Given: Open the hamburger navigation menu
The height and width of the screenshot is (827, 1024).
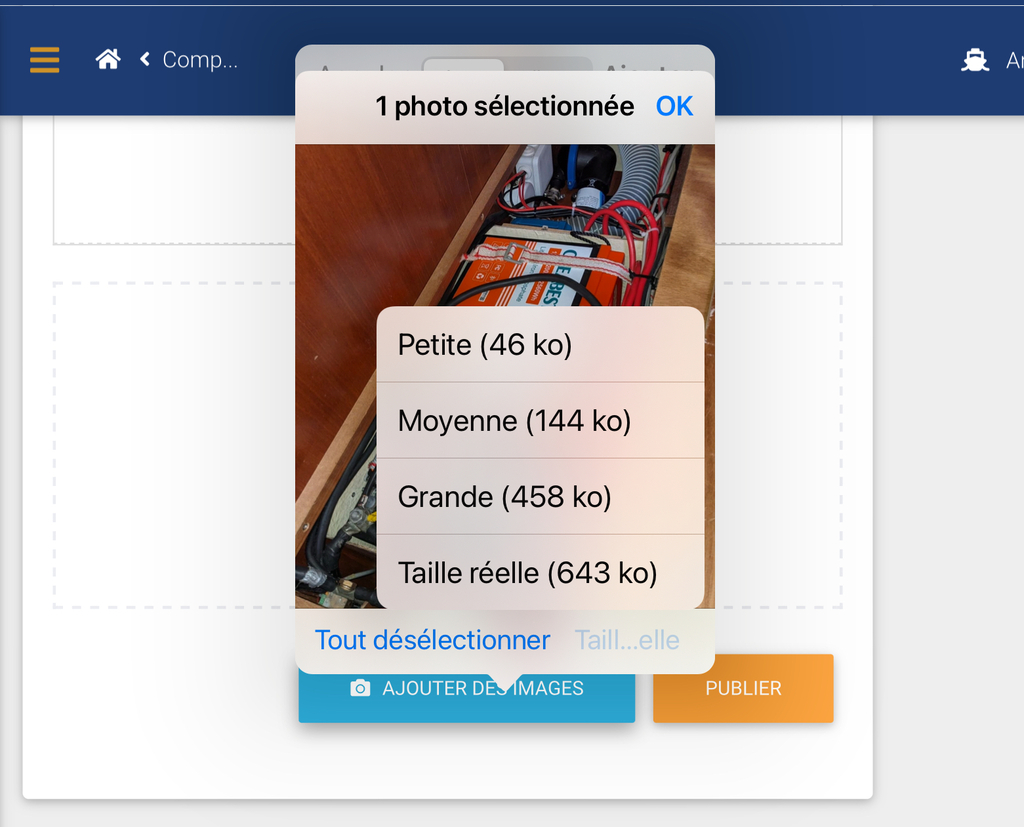Looking at the screenshot, I should point(44,60).
